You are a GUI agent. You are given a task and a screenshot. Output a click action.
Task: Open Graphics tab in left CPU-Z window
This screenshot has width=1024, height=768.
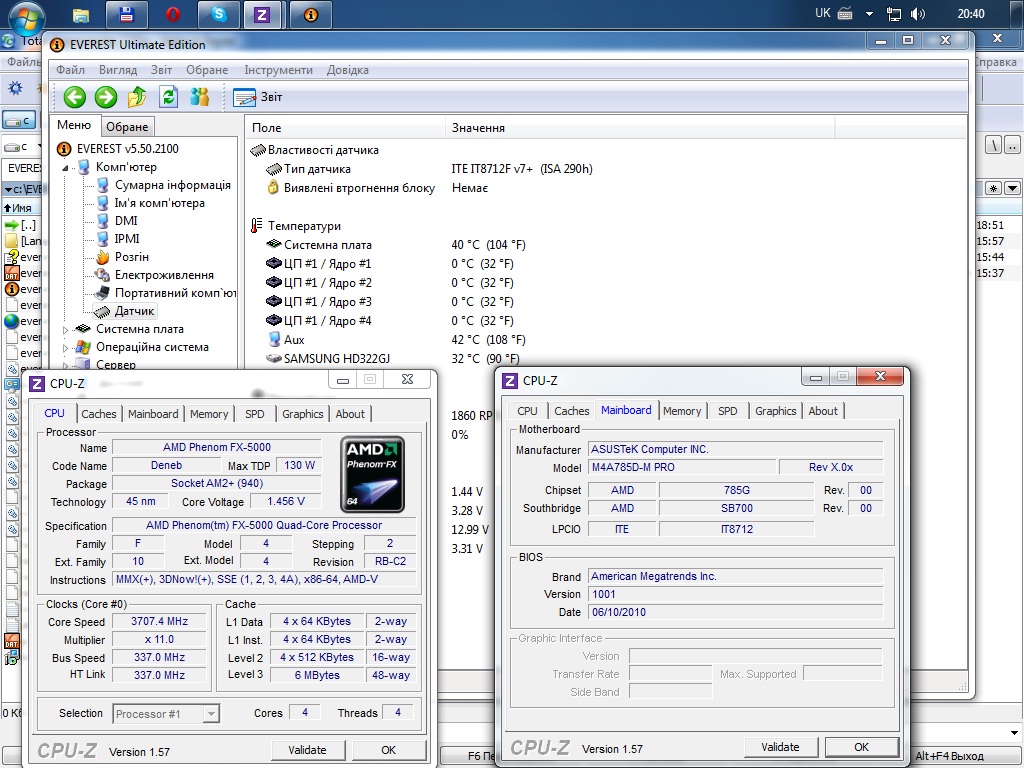pyautogui.click(x=302, y=414)
